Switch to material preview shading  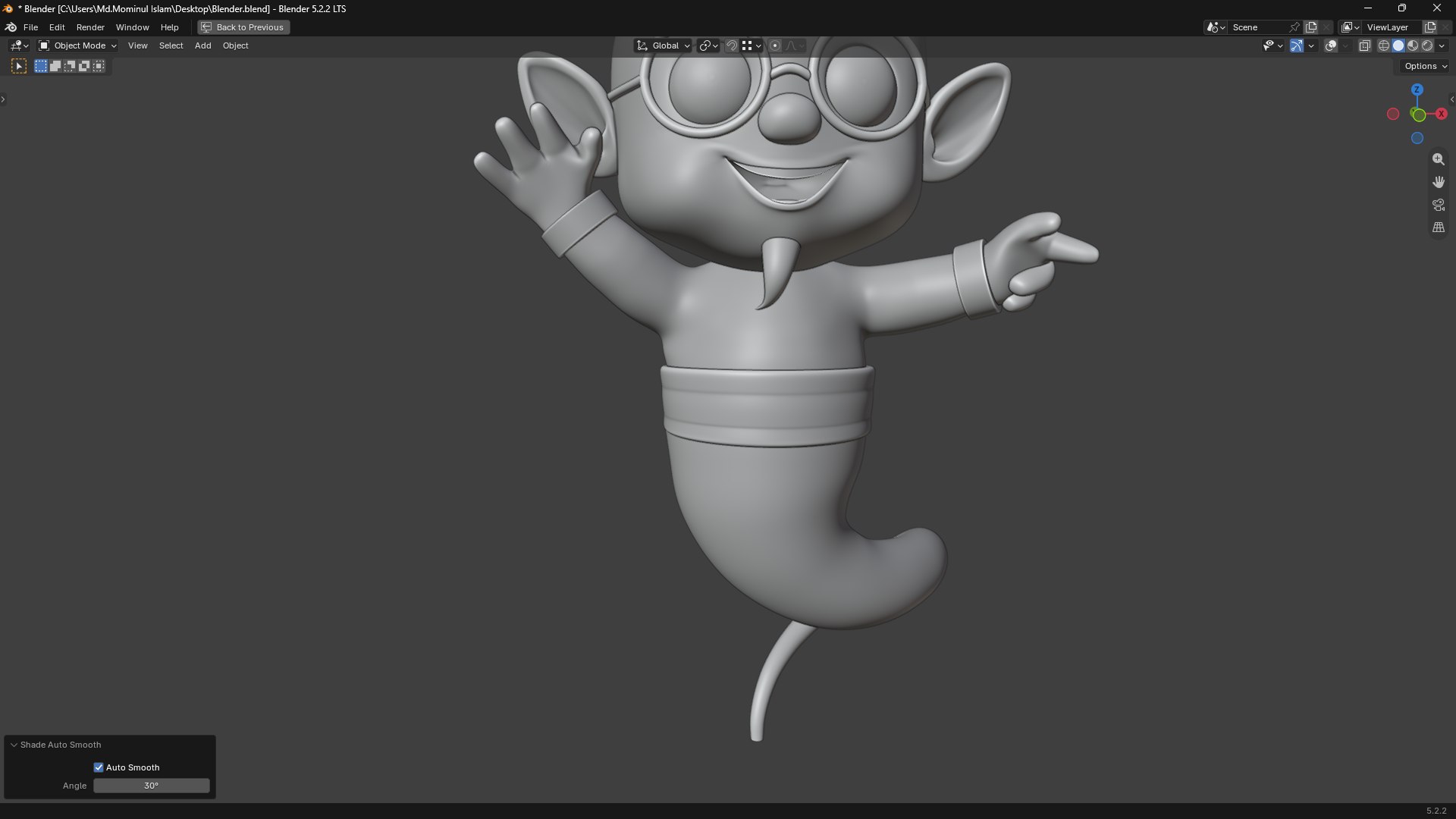click(x=1413, y=45)
